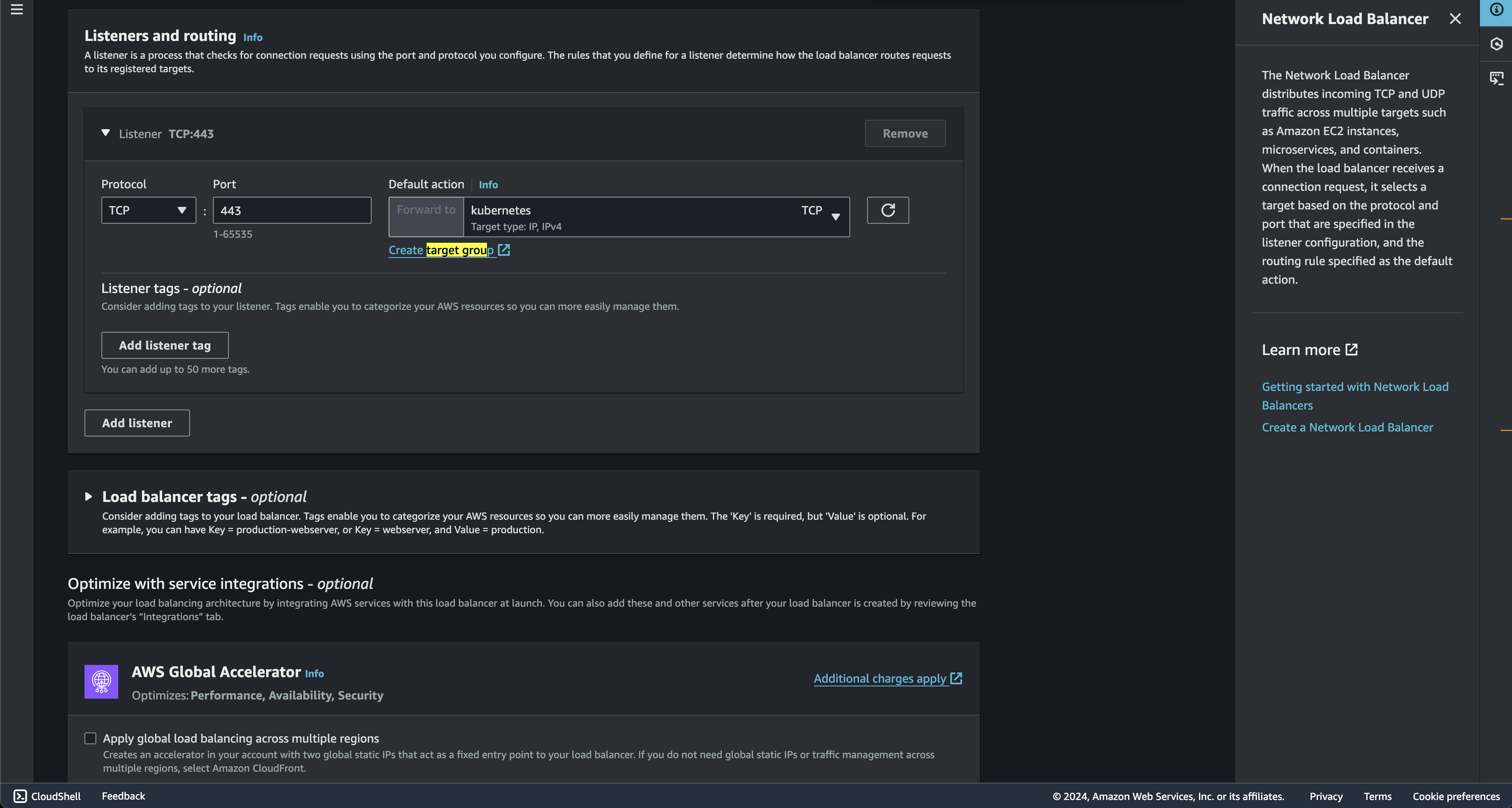Click the disabled Forward to label
This screenshot has height=808, width=1512.
click(x=426, y=210)
